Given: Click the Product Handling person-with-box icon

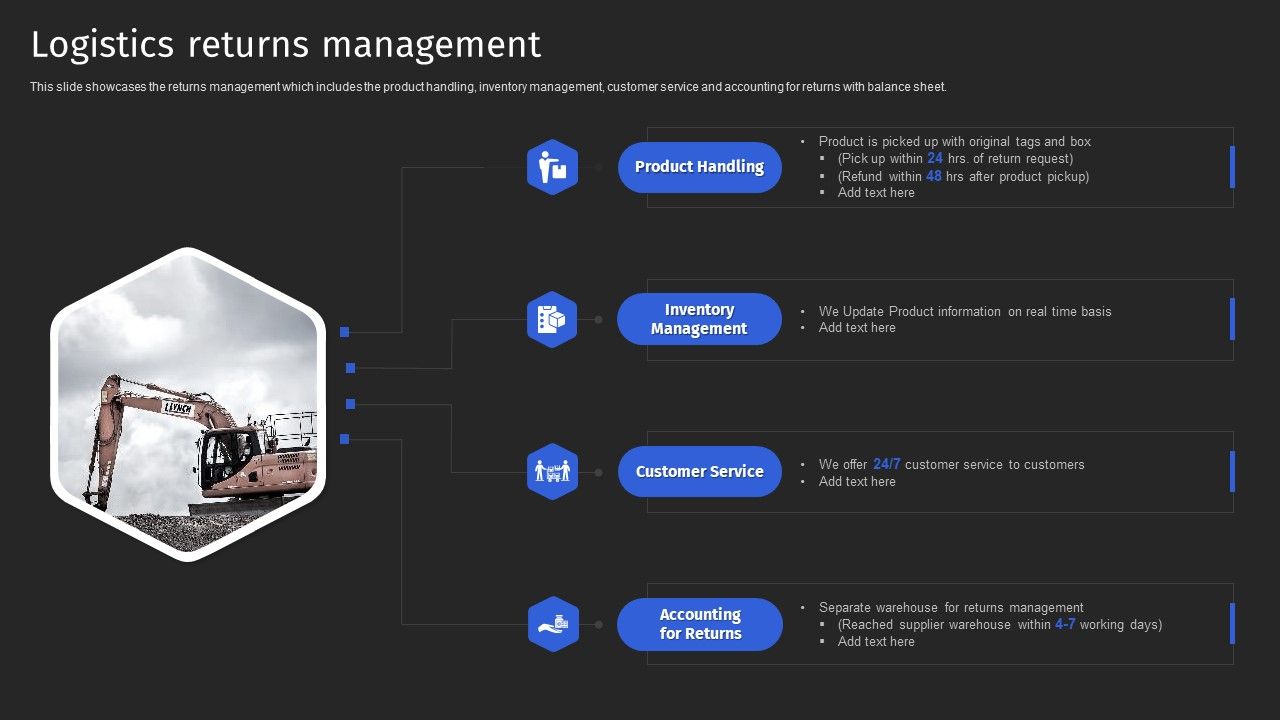Looking at the screenshot, I should [552, 167].
